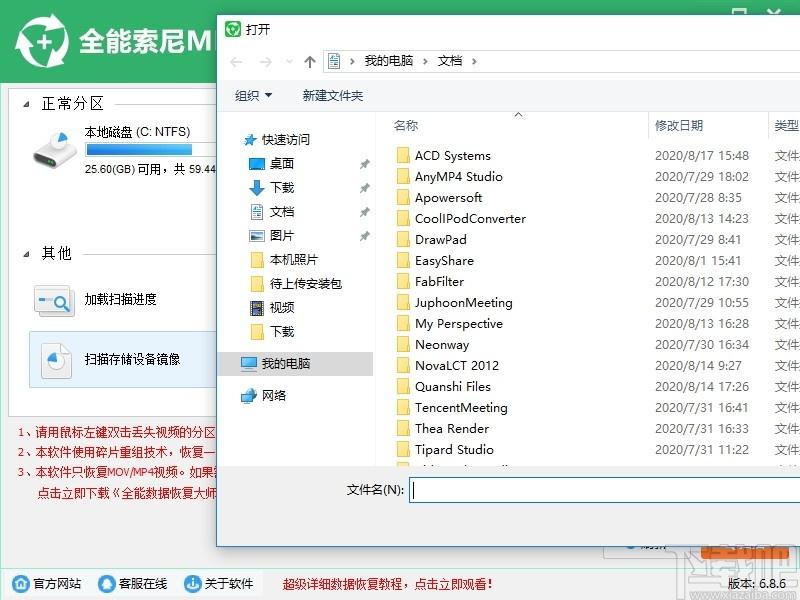800x600 pixels.
Task: Go up one folder level with the up arrow
Action: (310, 62)
